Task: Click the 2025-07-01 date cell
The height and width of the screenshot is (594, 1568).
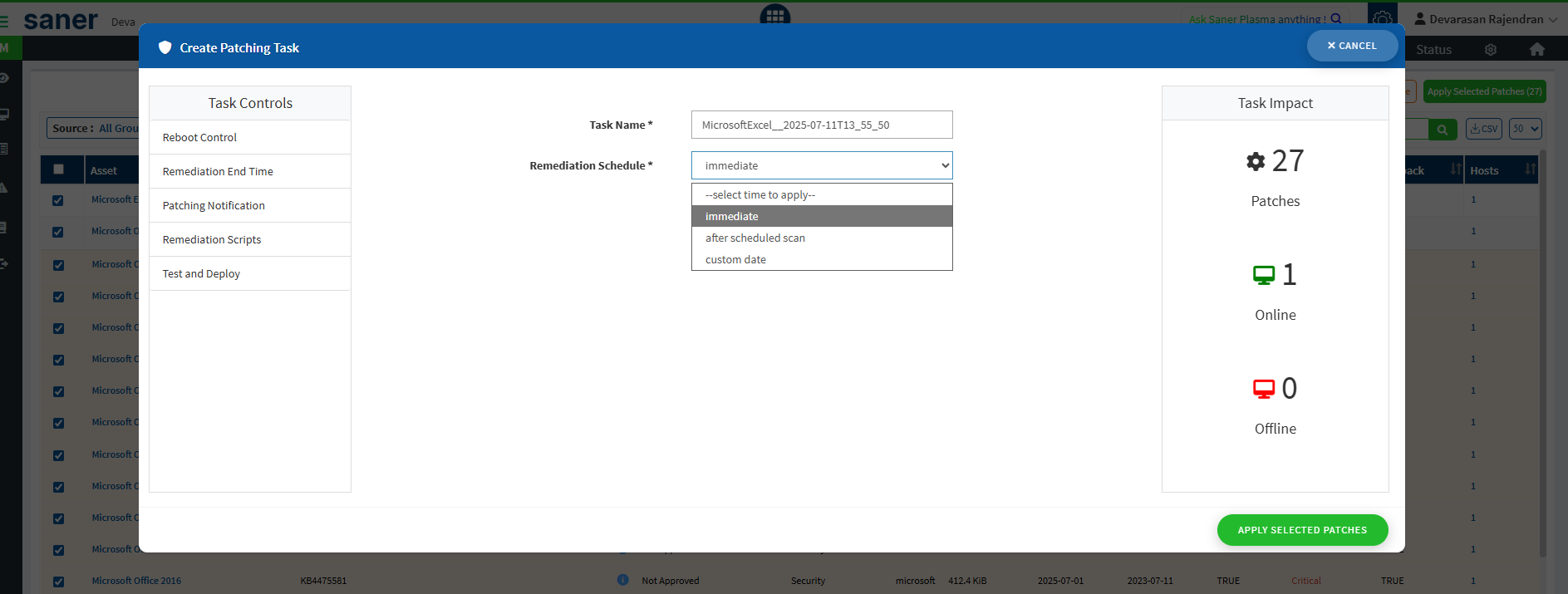Action: click(x=1060, y=581)
